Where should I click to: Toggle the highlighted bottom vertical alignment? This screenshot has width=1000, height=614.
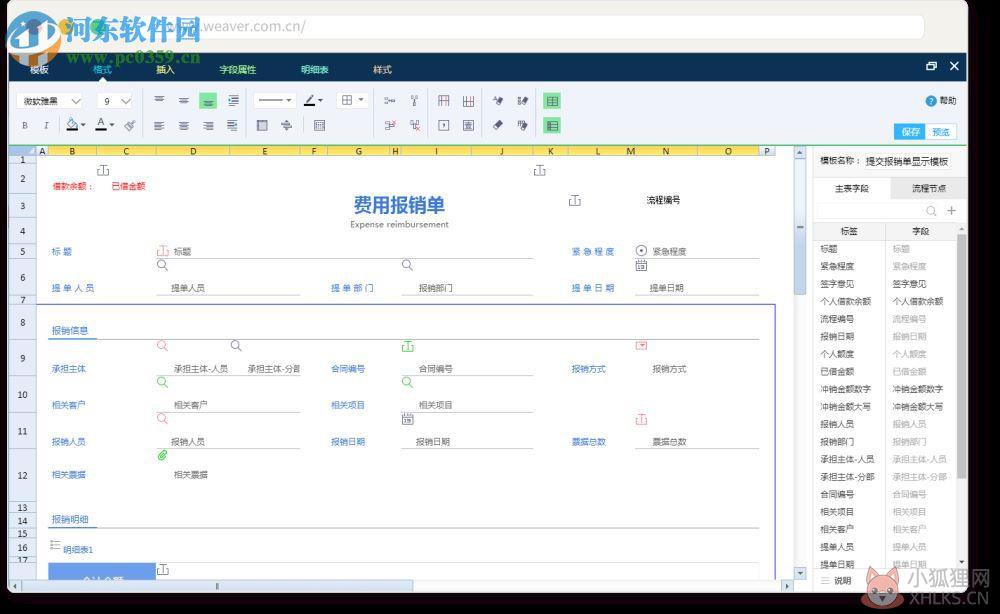pos(208,101)
